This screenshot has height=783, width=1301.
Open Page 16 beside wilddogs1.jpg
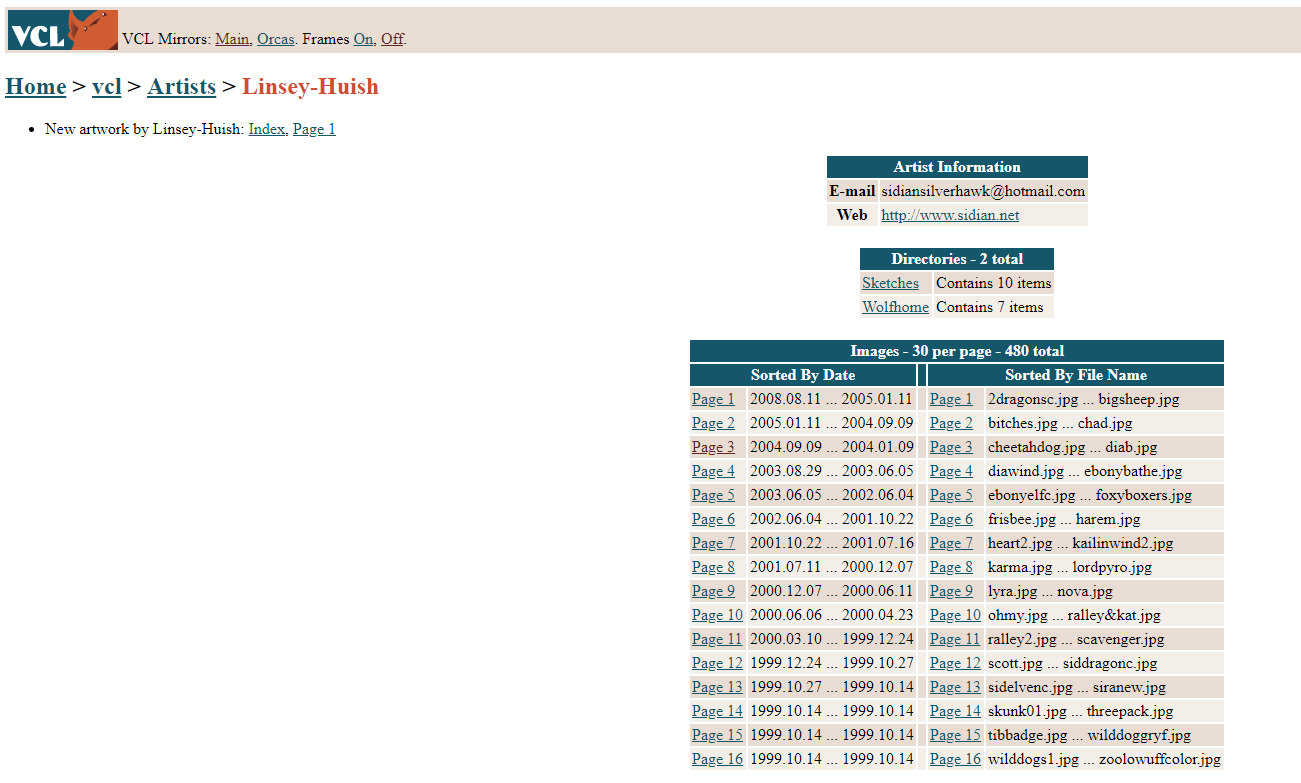955,759
